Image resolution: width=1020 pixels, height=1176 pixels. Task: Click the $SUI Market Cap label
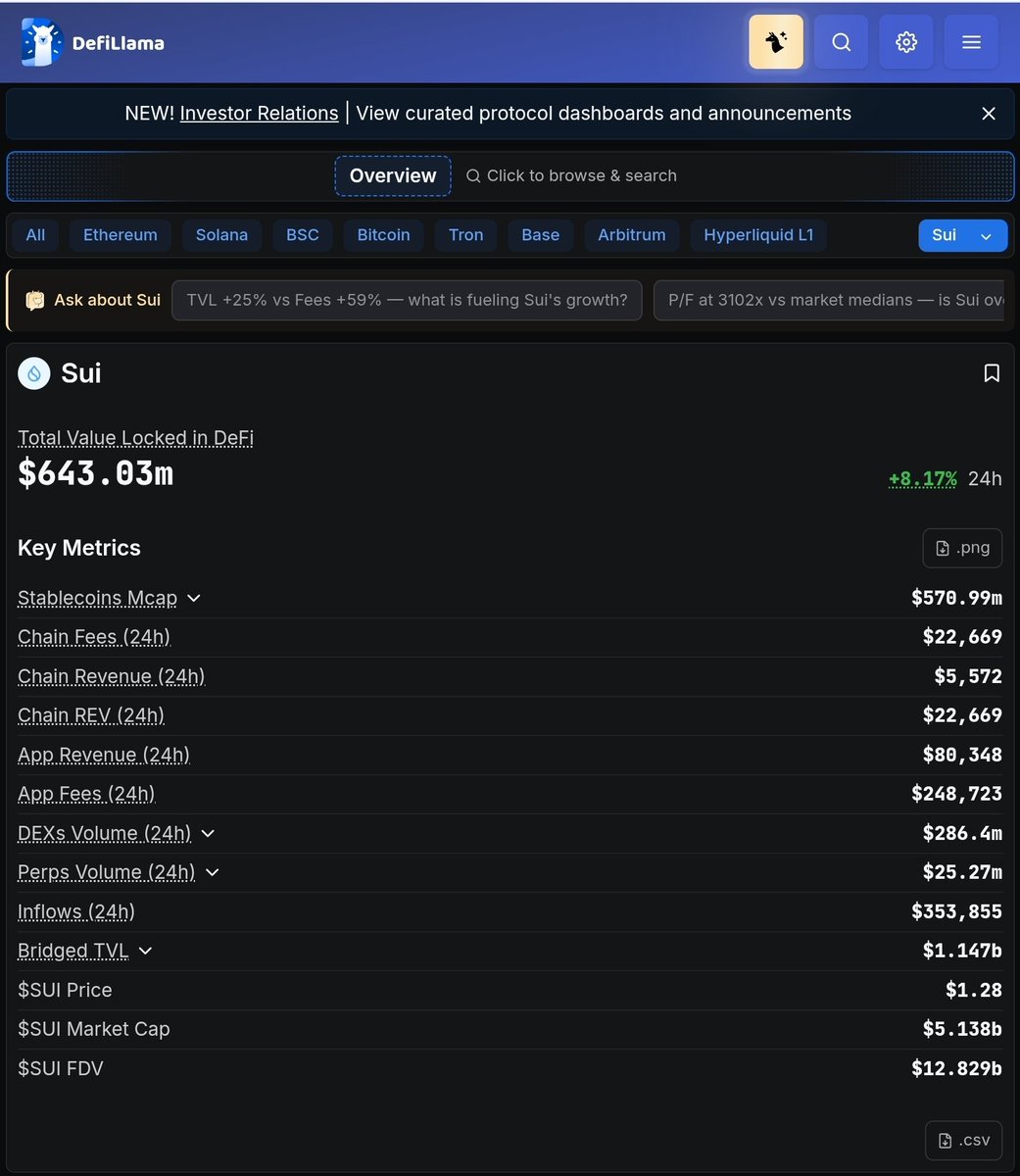tap(94, 1029)
